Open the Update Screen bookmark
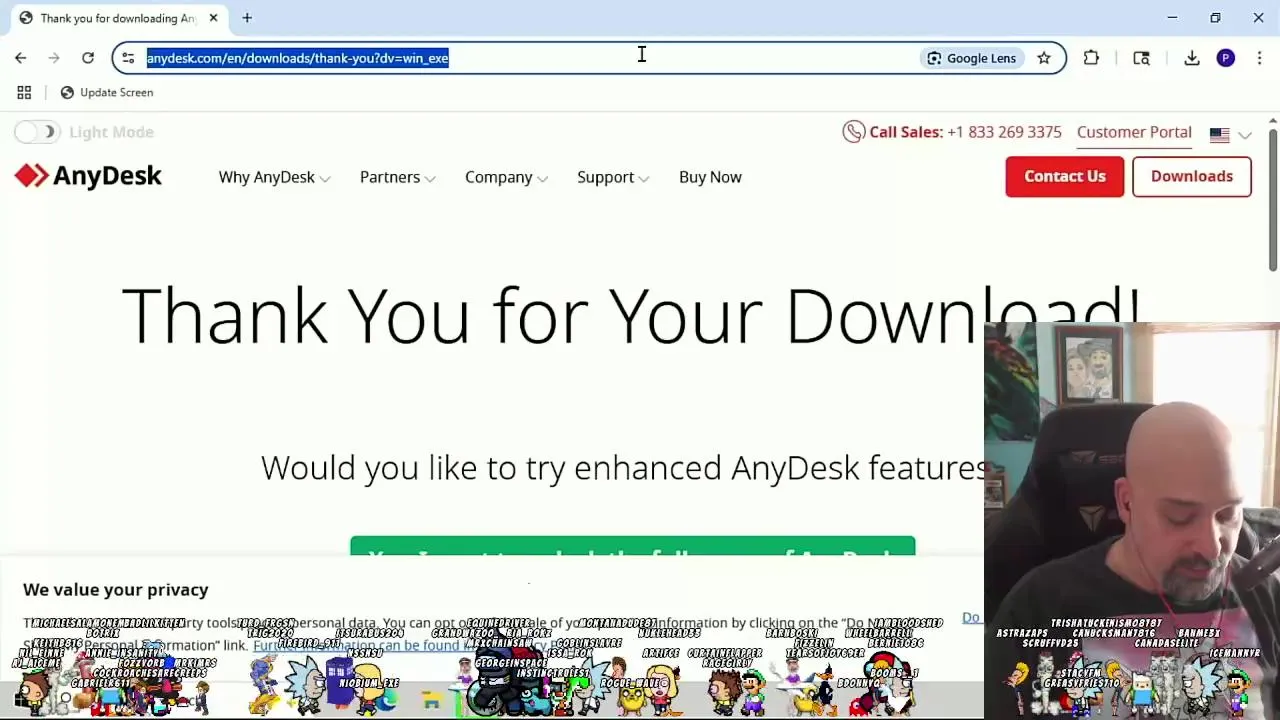1280x720 pixels. pos(107,92)
